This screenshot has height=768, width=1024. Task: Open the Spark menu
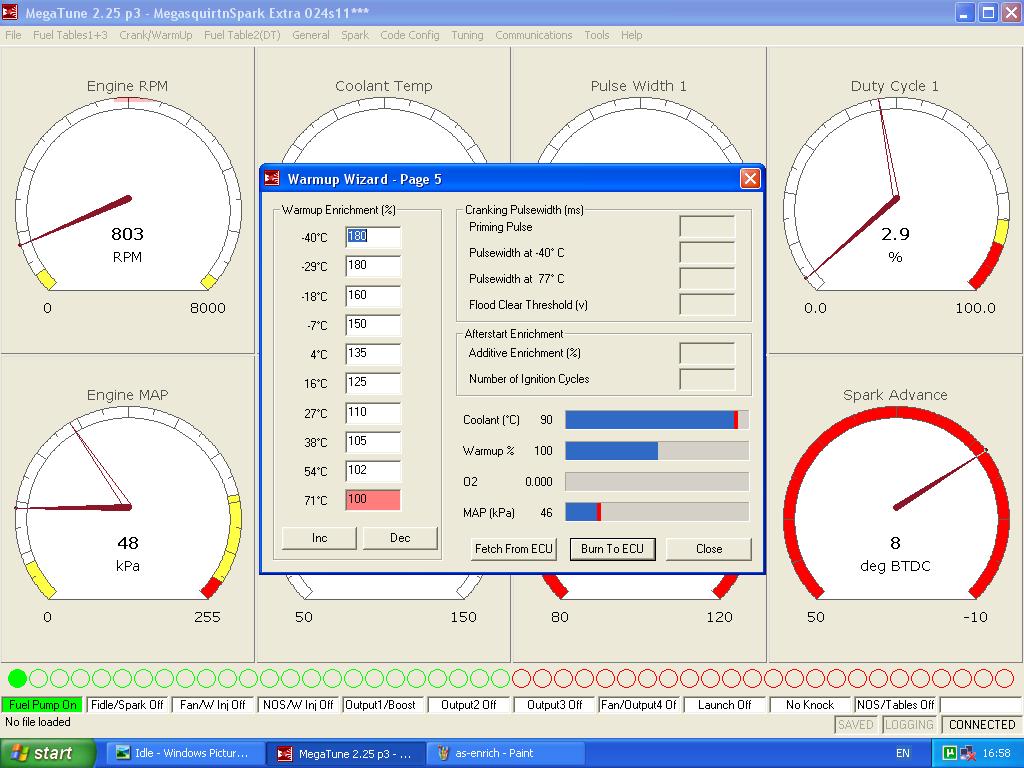(x=355, y=35)
